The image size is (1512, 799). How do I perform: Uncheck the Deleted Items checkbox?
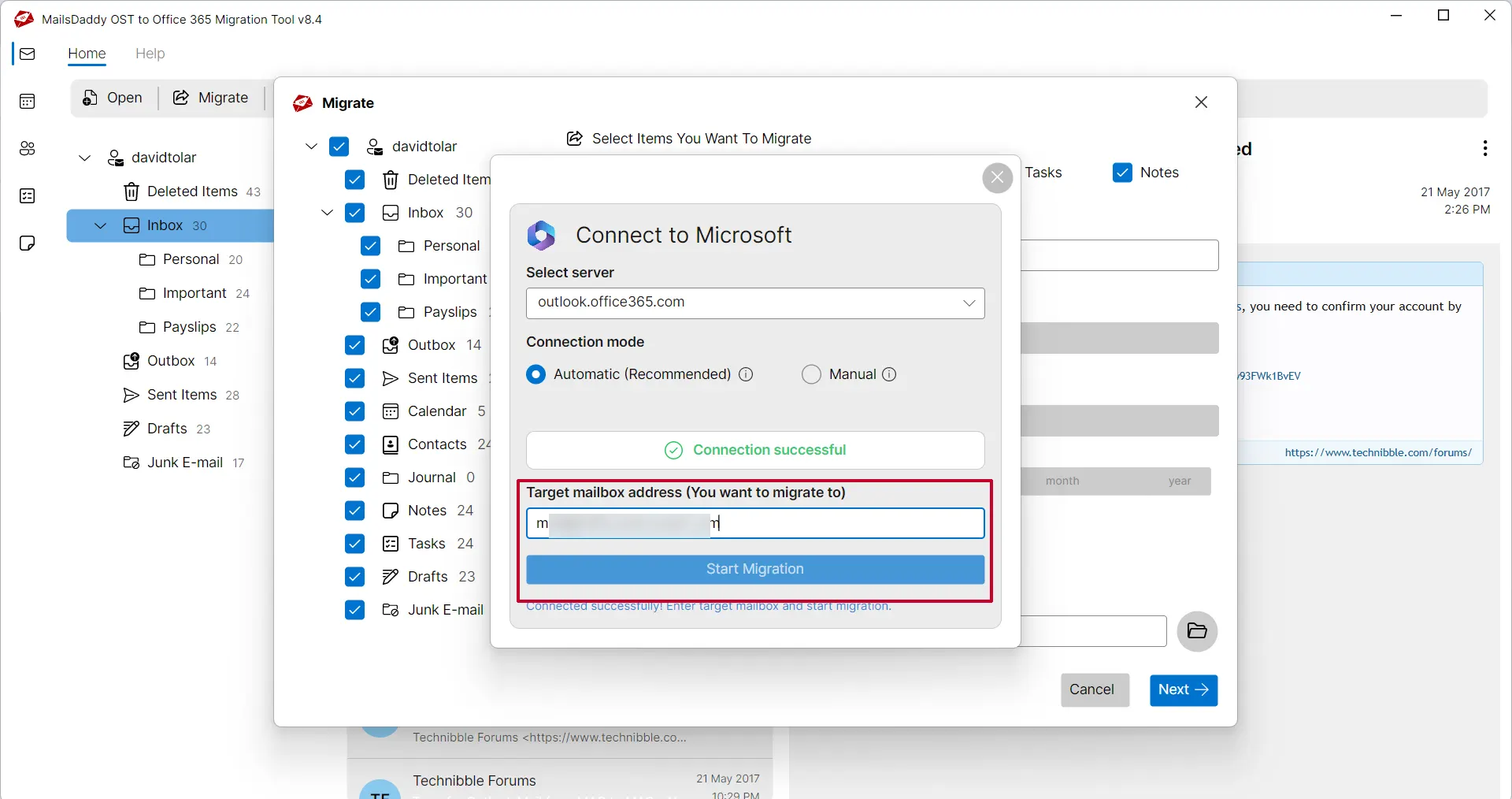pos(355,180)
